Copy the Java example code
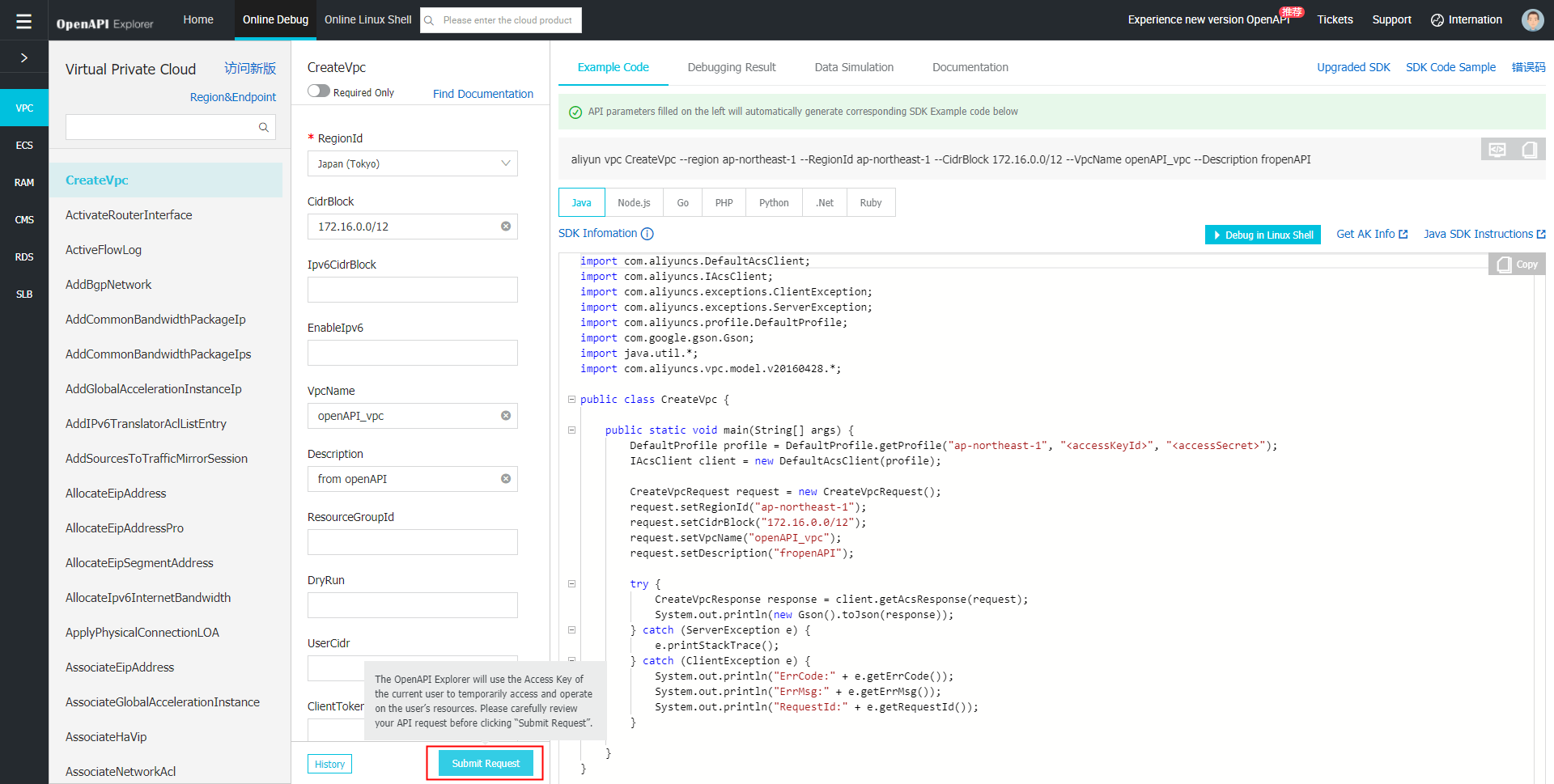 pyautogui.click(x=1517, y=265)
